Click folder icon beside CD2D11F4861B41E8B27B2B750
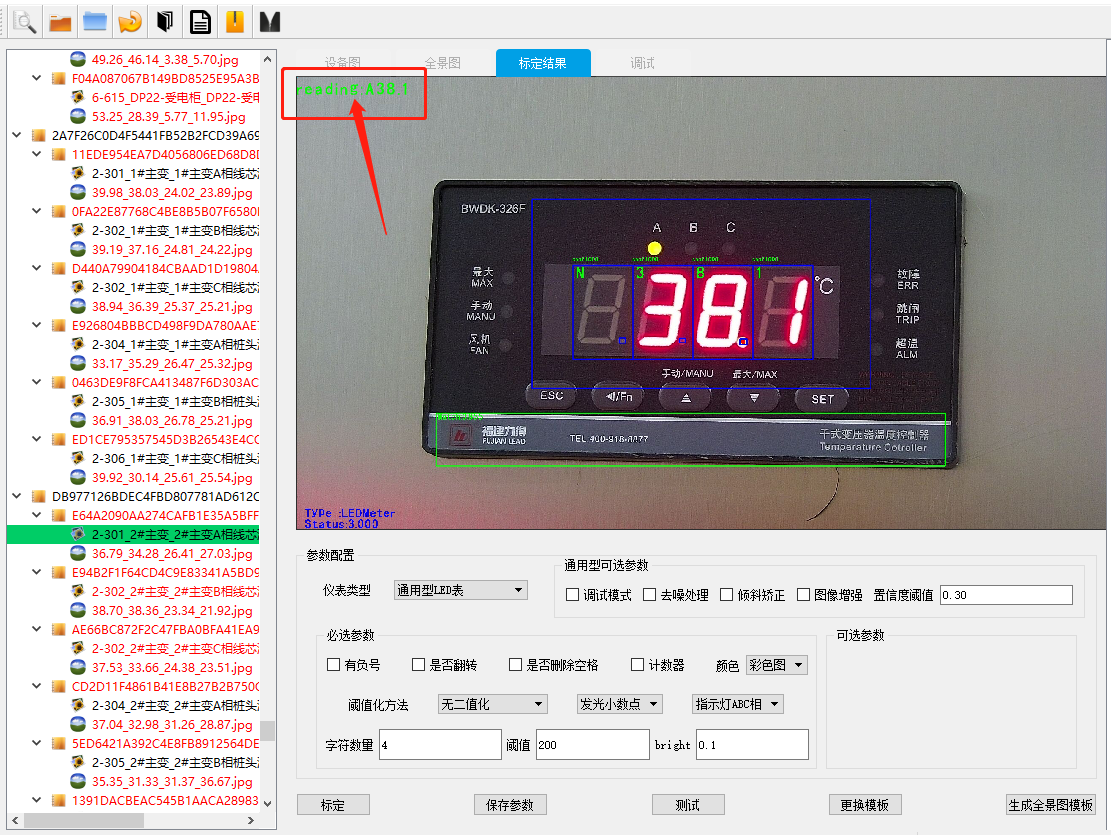Viewport: 1111px width, 835px height. tap(59, 686)
